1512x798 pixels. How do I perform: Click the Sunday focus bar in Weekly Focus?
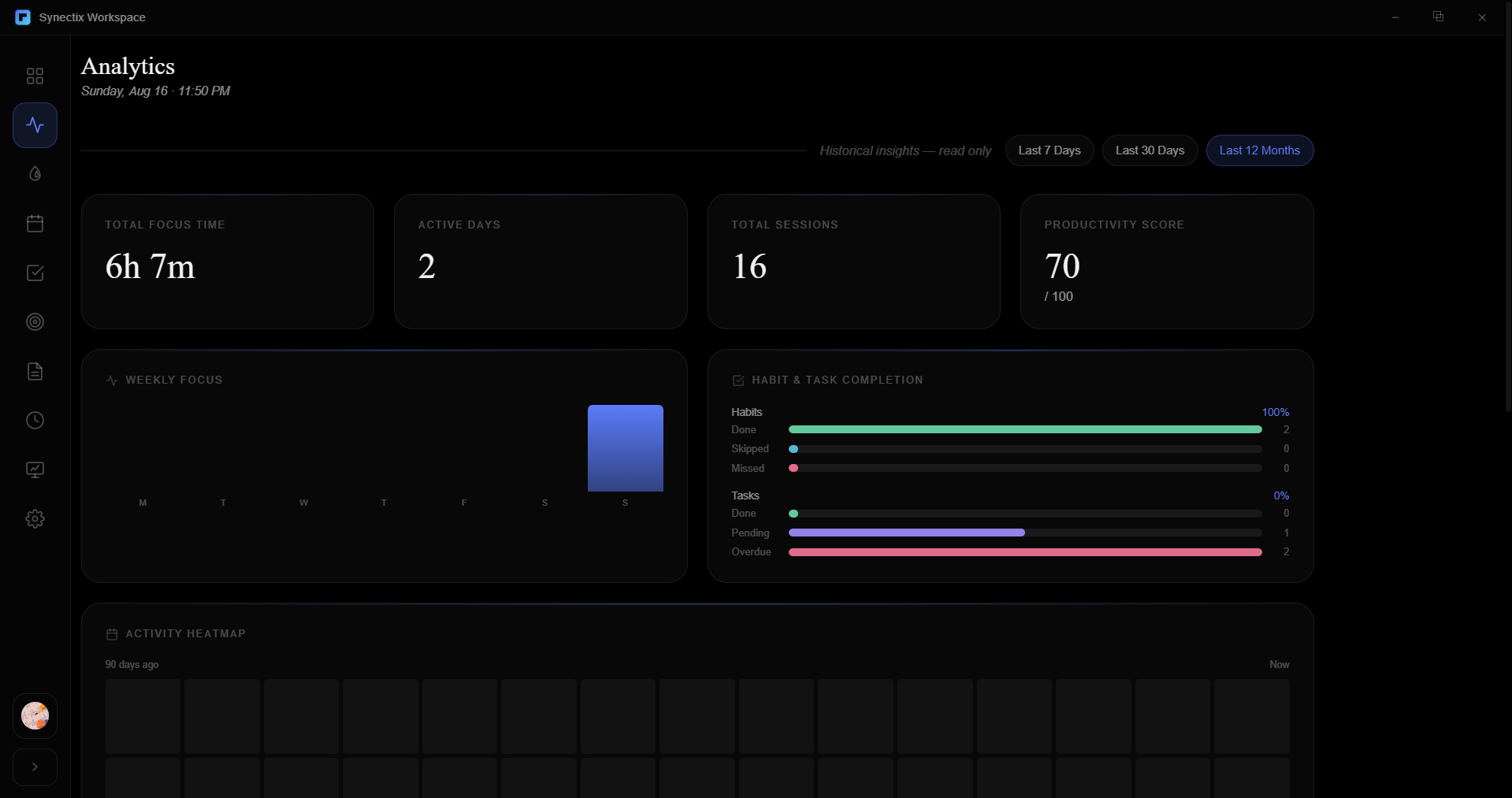626,448
